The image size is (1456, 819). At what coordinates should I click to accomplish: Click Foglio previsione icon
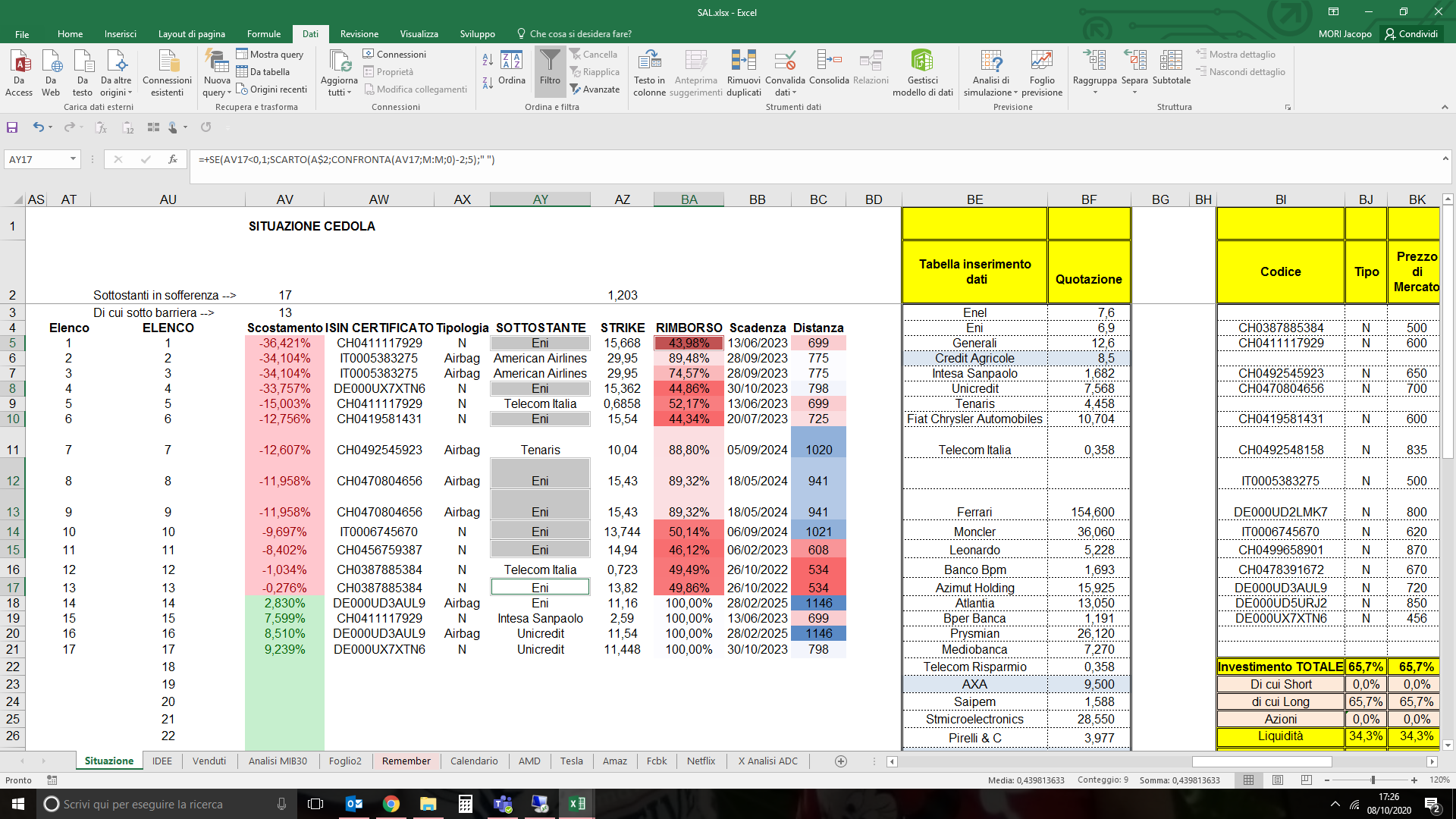[x=1042, y=61]
